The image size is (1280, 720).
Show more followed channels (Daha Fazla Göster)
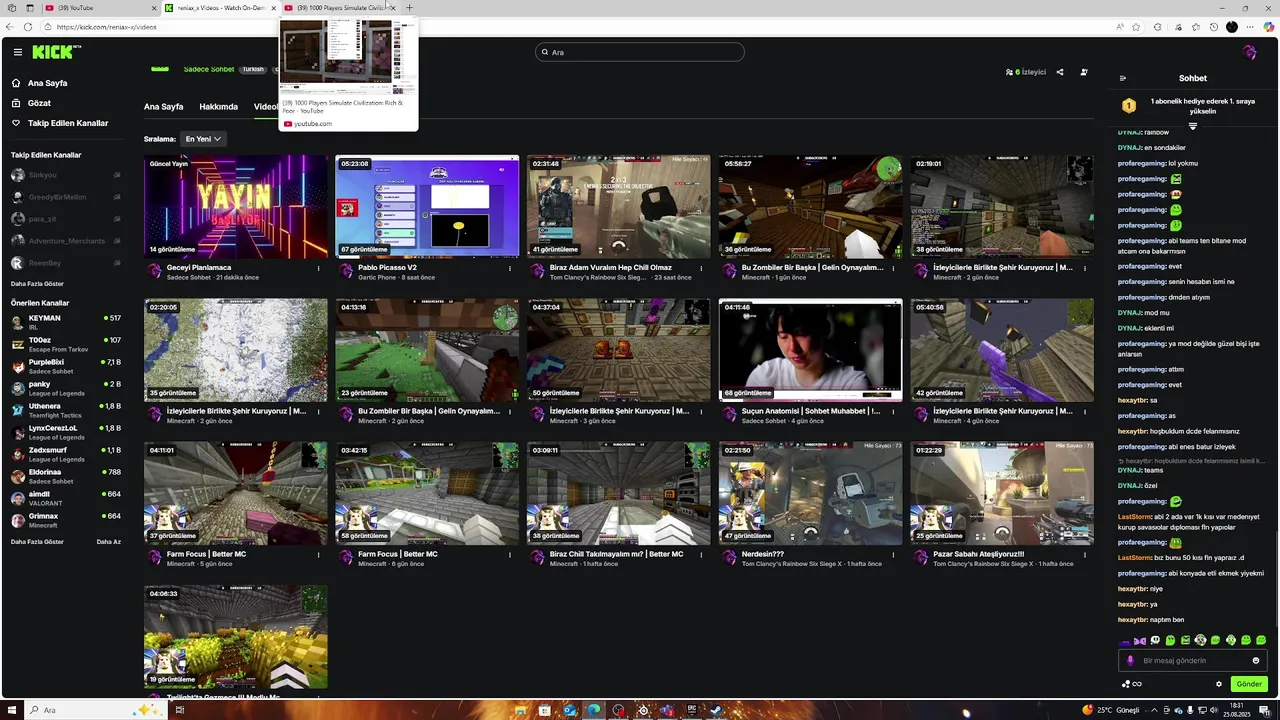pos(37,284)
